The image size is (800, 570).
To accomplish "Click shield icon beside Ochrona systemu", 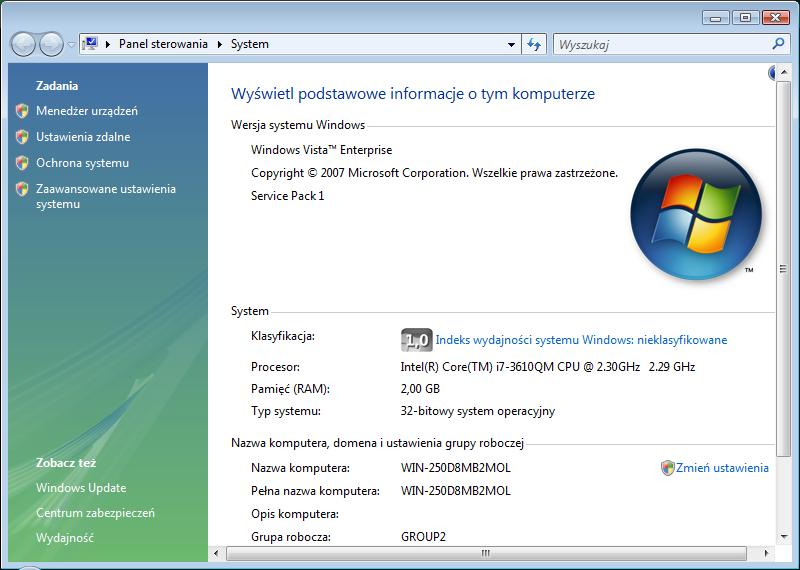I will pos(22,163).
